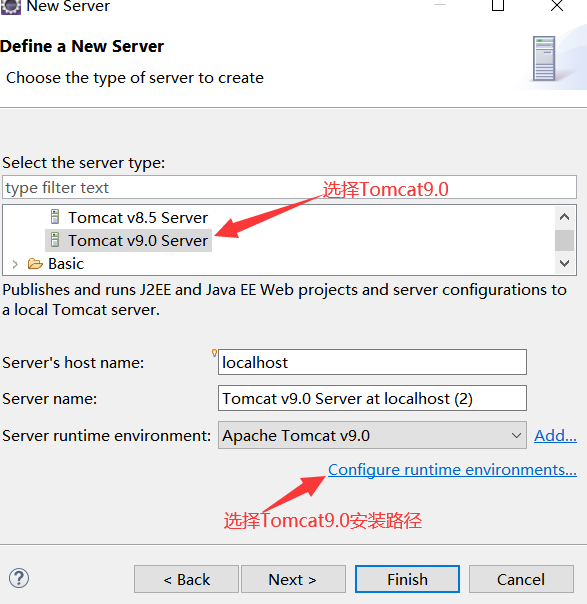587x604 pixels.
Task: Click the Finish button
Action: pyautogui.click(x=407, y=579)
